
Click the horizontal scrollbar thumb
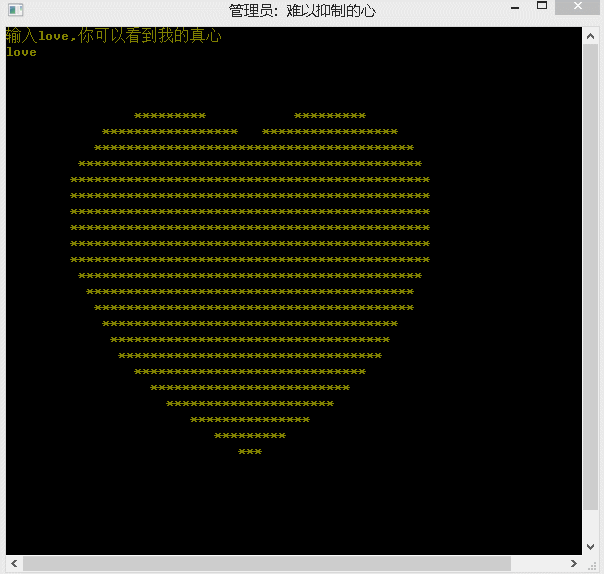tap(267, 564)
